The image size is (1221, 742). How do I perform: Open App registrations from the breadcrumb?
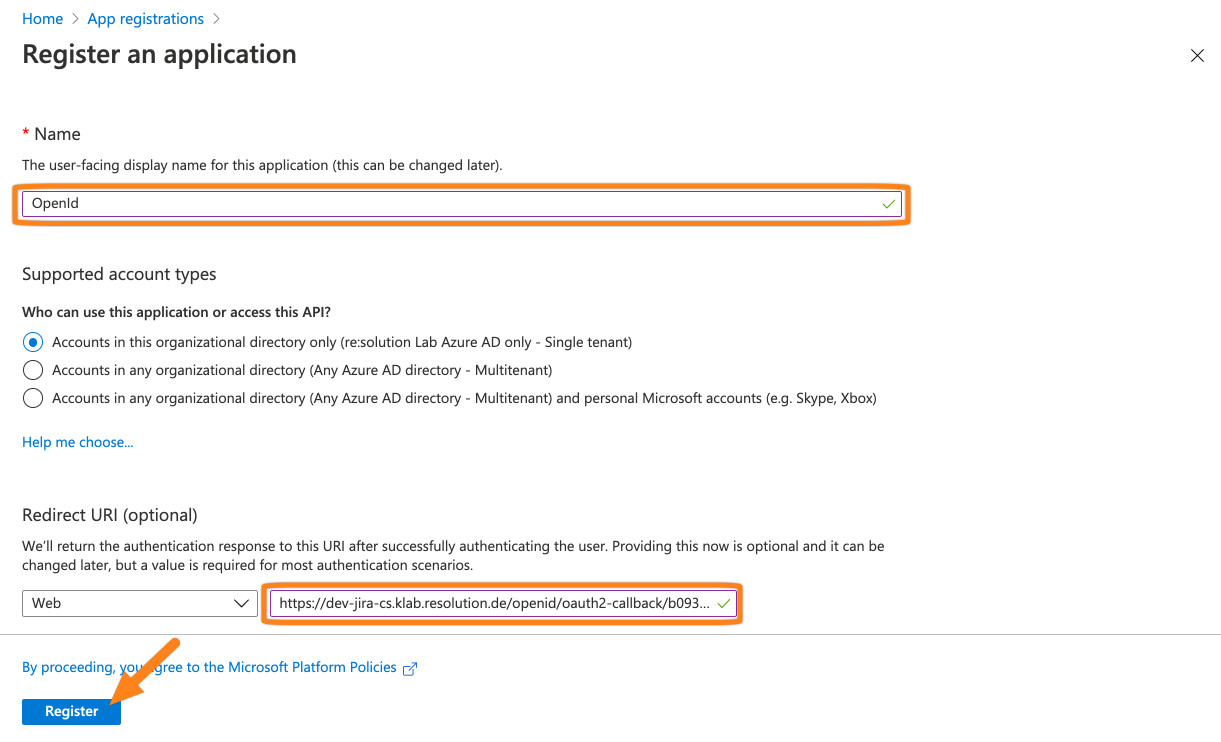click(145, 18)
